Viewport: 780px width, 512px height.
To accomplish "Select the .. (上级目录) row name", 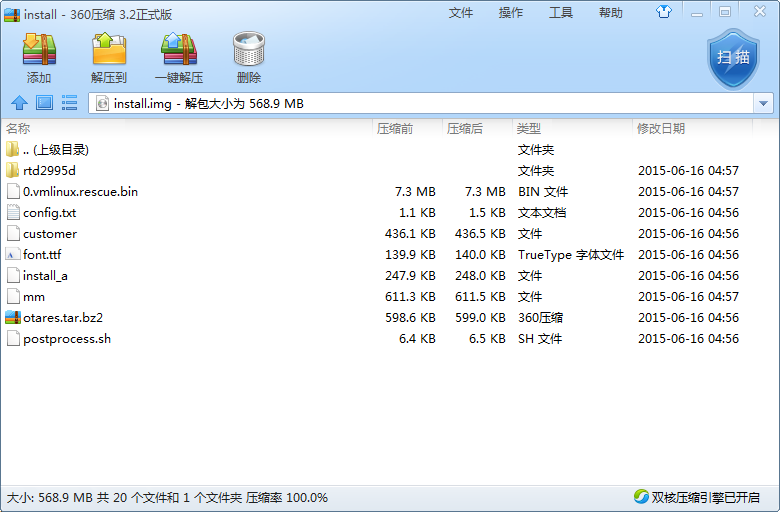I will click(x=56, y=150).
